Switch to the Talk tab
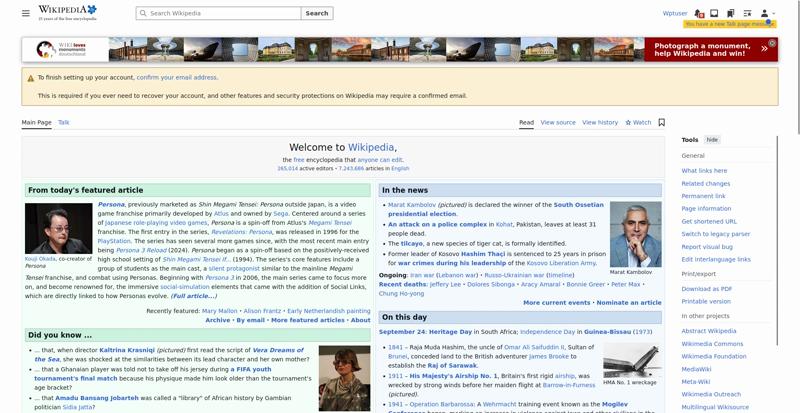 (x=64, y=123)
